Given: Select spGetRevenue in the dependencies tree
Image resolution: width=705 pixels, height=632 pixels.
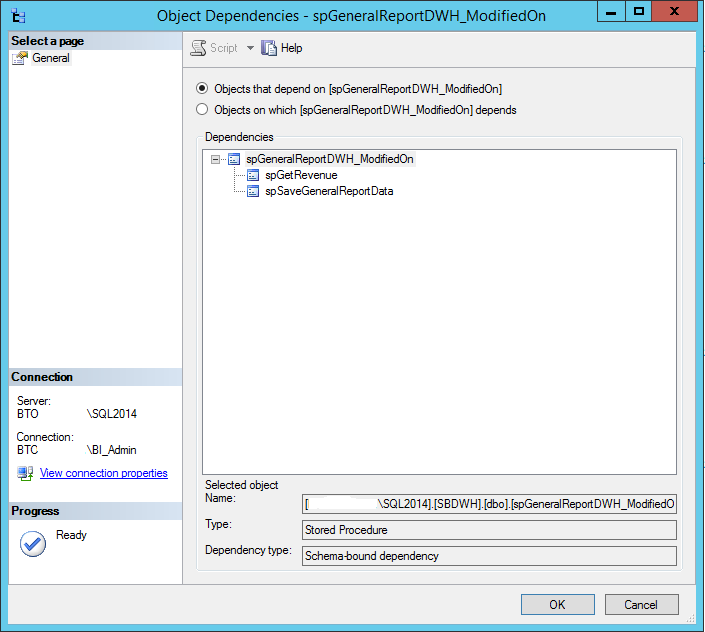Looking at the screenshot, I should coord(301,175).
